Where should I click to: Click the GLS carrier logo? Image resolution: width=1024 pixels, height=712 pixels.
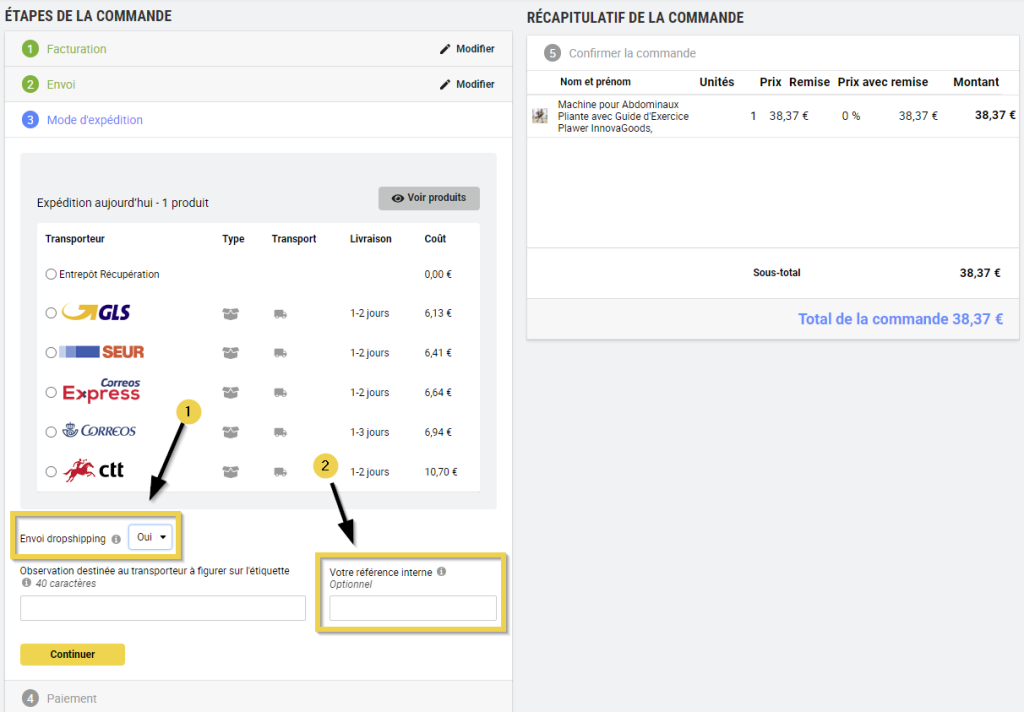(x=96, y=313)
